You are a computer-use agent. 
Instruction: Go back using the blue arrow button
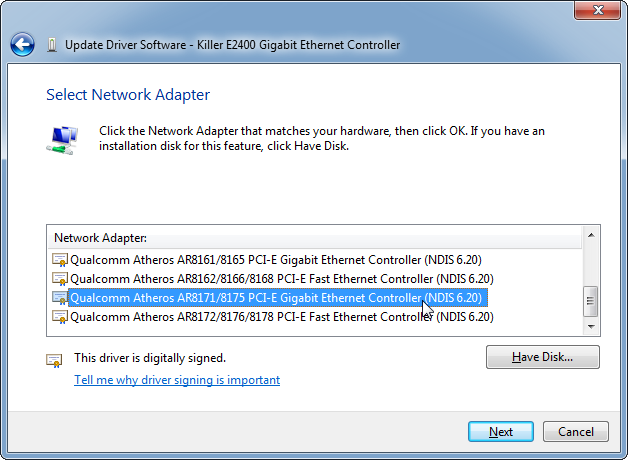tap(22, 44)
